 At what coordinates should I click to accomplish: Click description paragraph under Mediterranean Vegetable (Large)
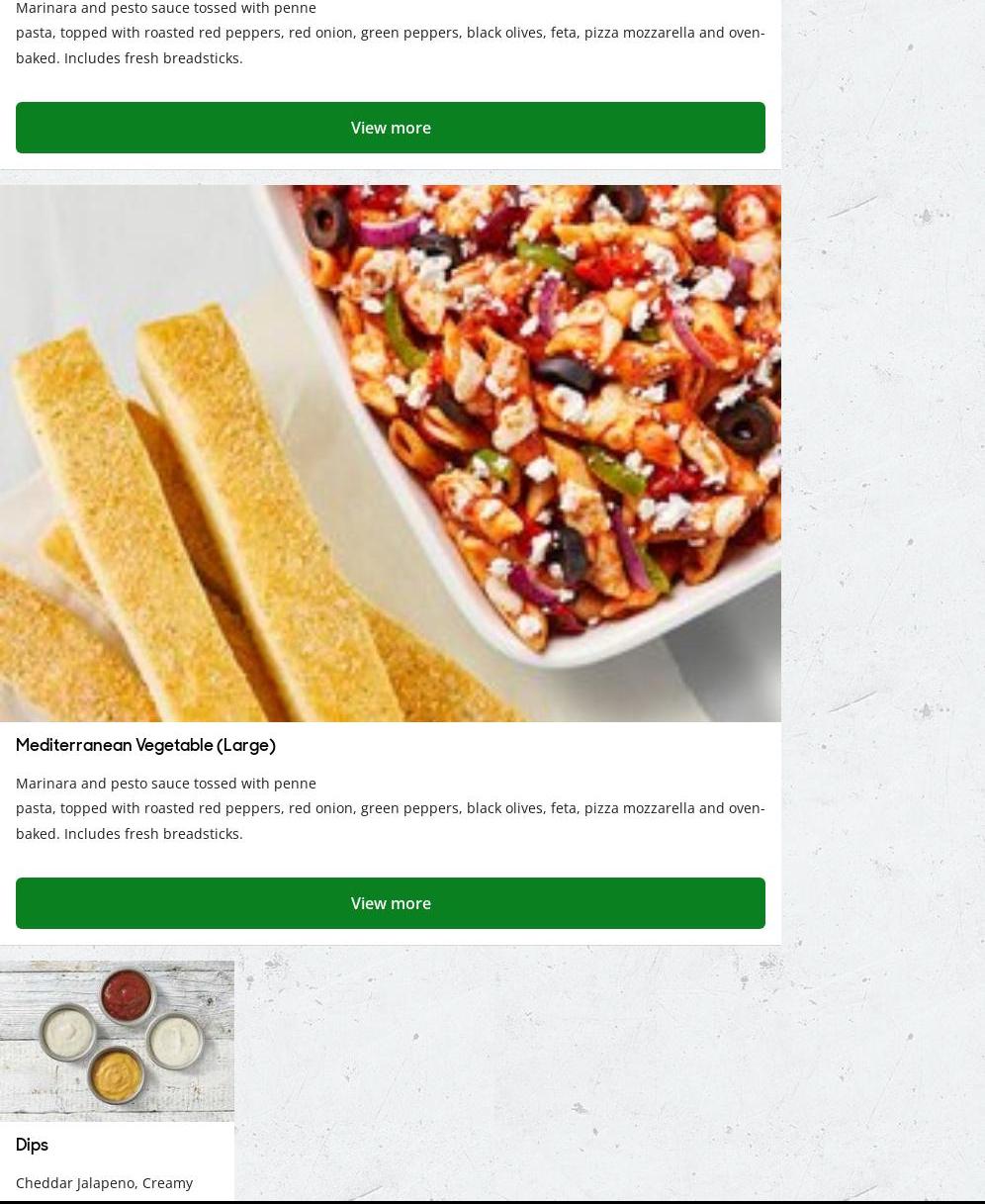click(391, 808)
